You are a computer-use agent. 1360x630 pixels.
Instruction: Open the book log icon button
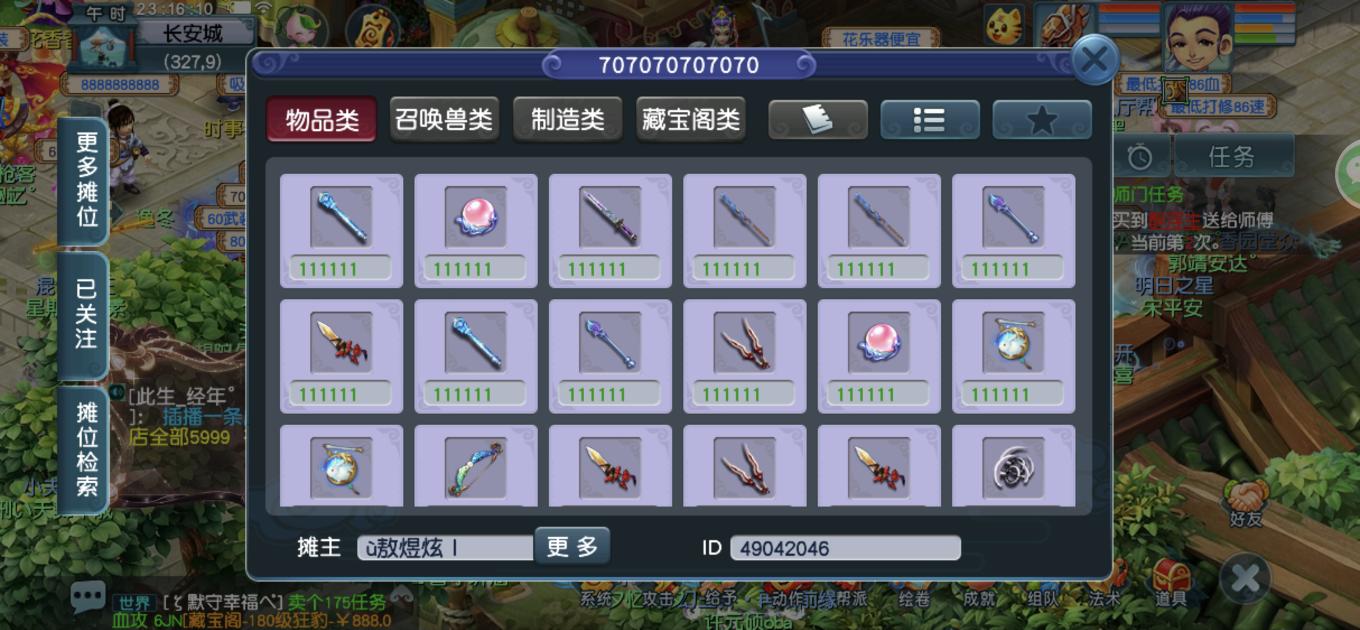point(818,120)
